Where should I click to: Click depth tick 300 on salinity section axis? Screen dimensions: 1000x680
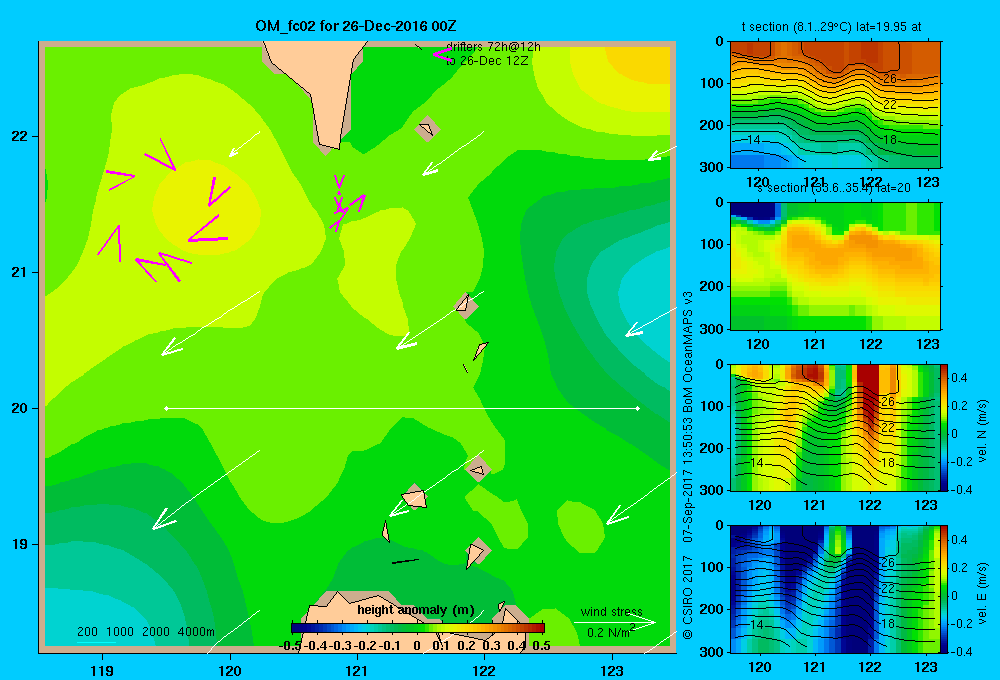click(x=713, y=329)
